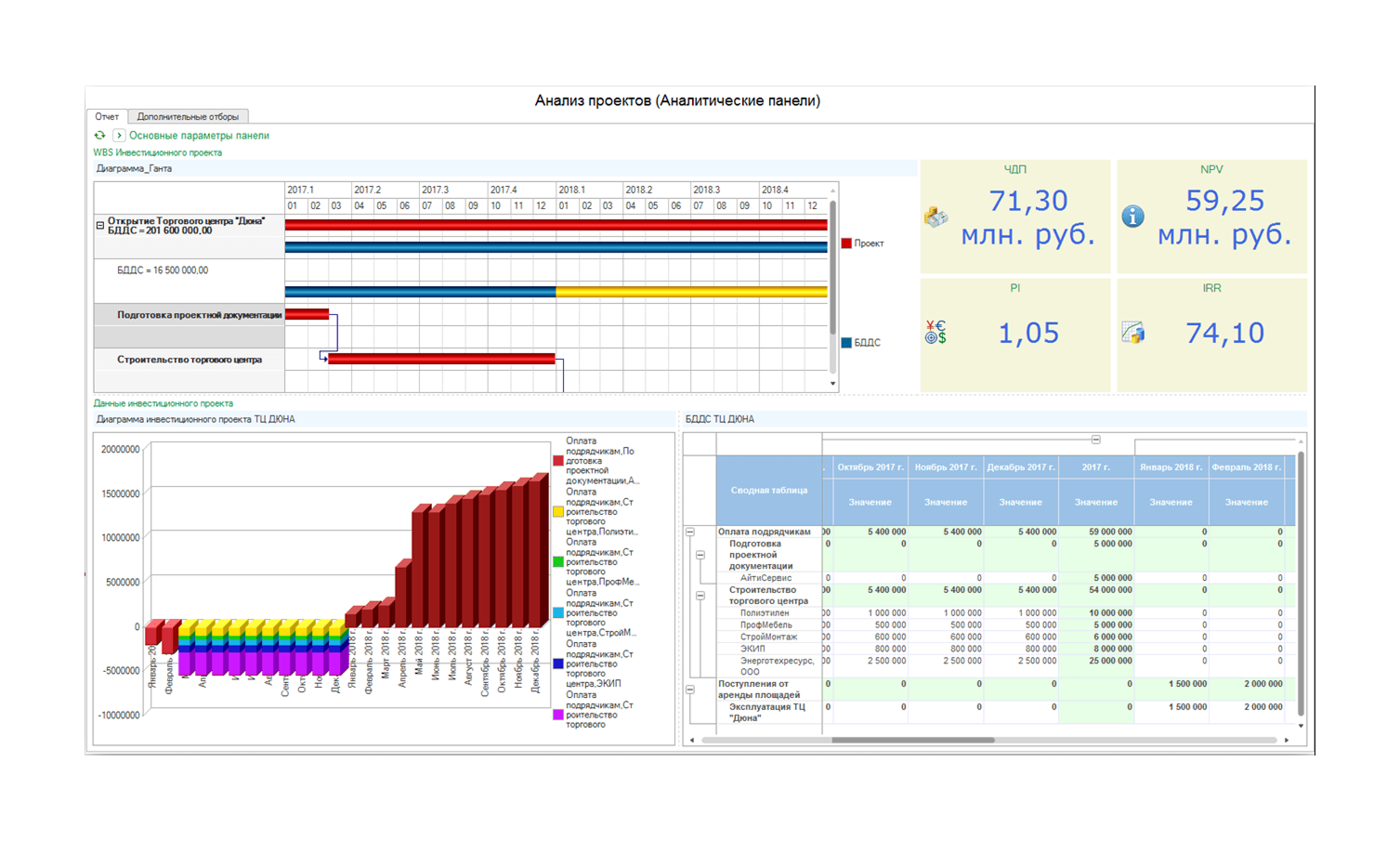Screen dimensions: 1400x841
Task: Click the blue info icon beside NPV
Action: pyautogui.click(x=1132, y=217)
